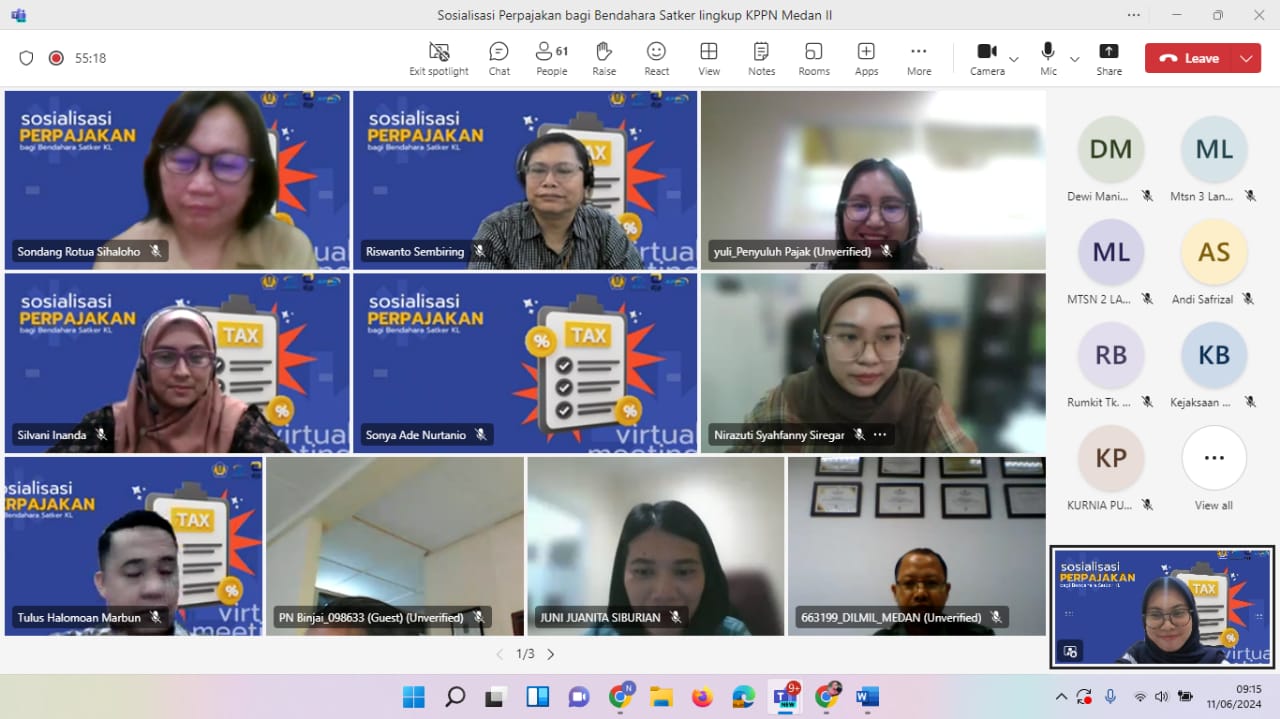Change the meeting View layout

(x=709, y=58)
